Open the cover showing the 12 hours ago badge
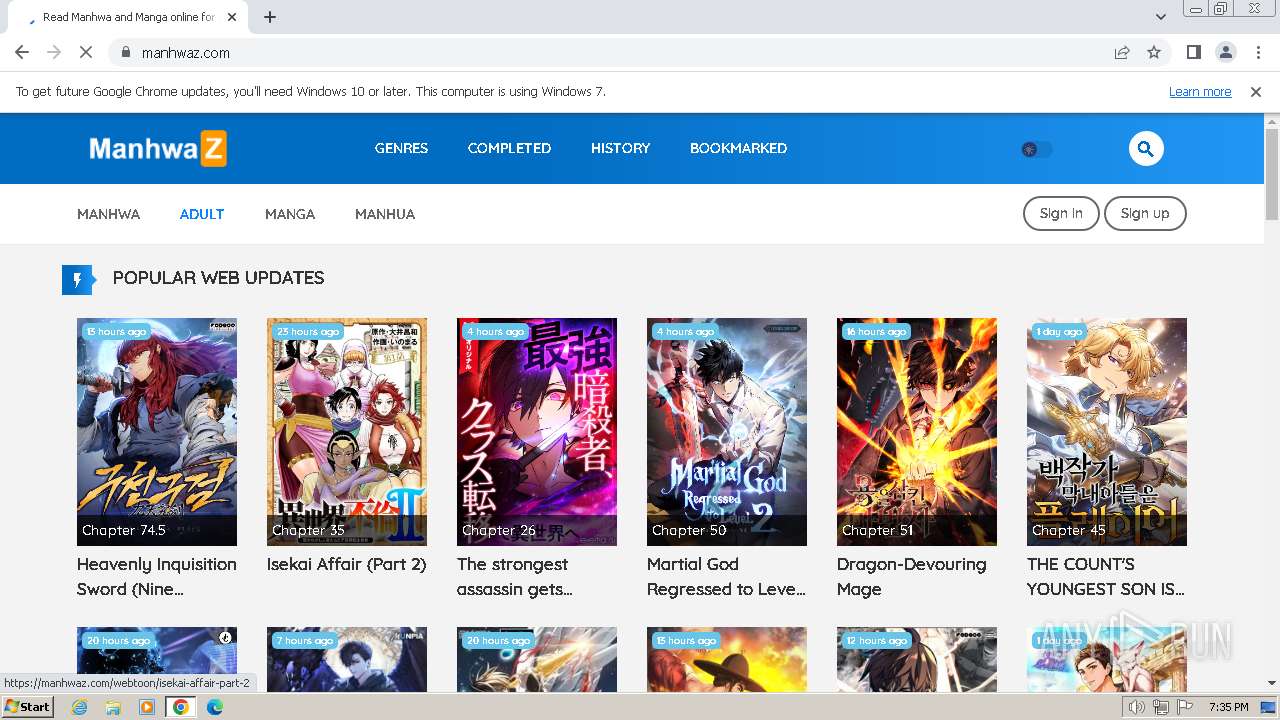1280x720 pixels. click(917, 659)
